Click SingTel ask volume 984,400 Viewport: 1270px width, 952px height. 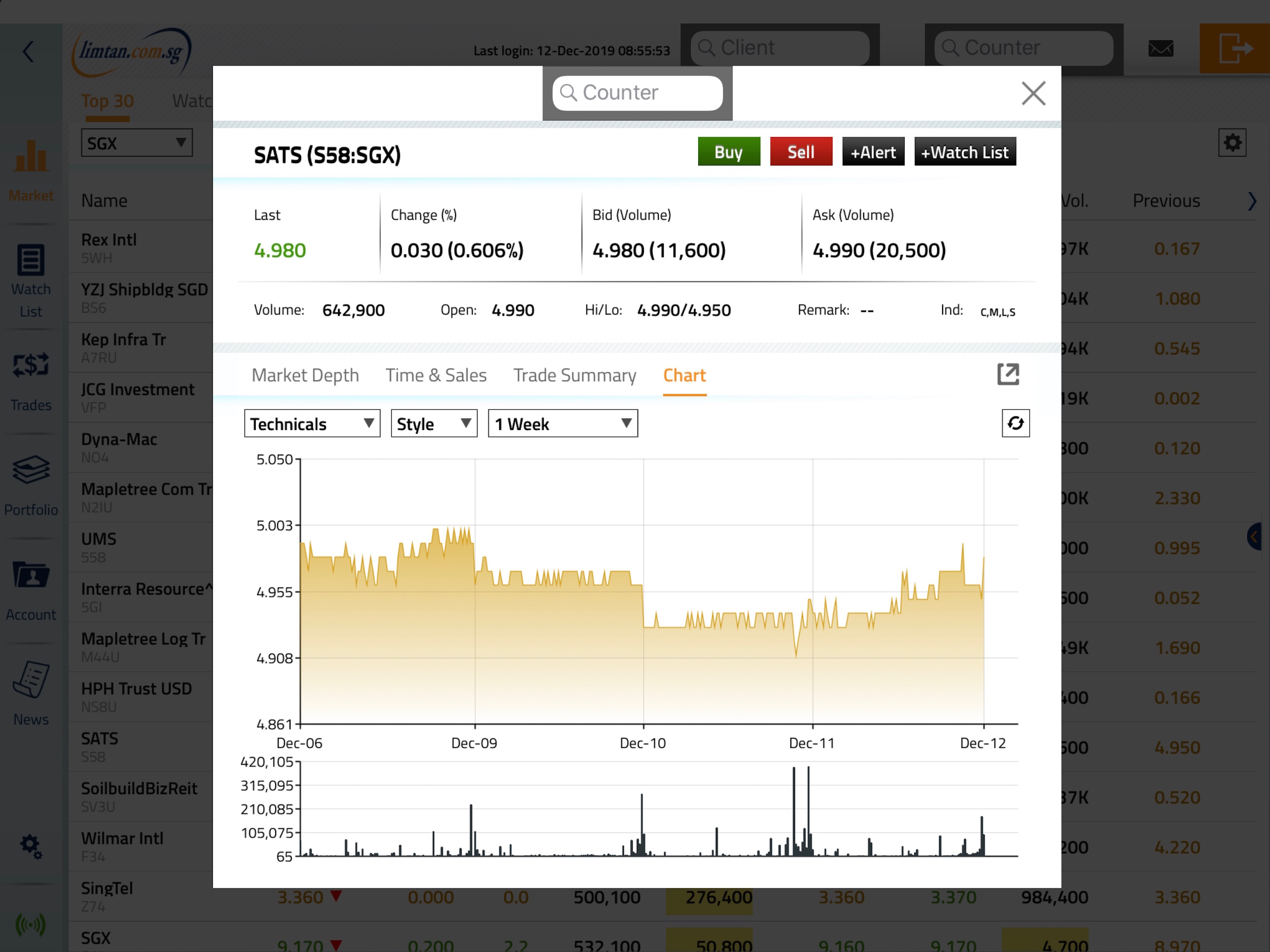1054,897
